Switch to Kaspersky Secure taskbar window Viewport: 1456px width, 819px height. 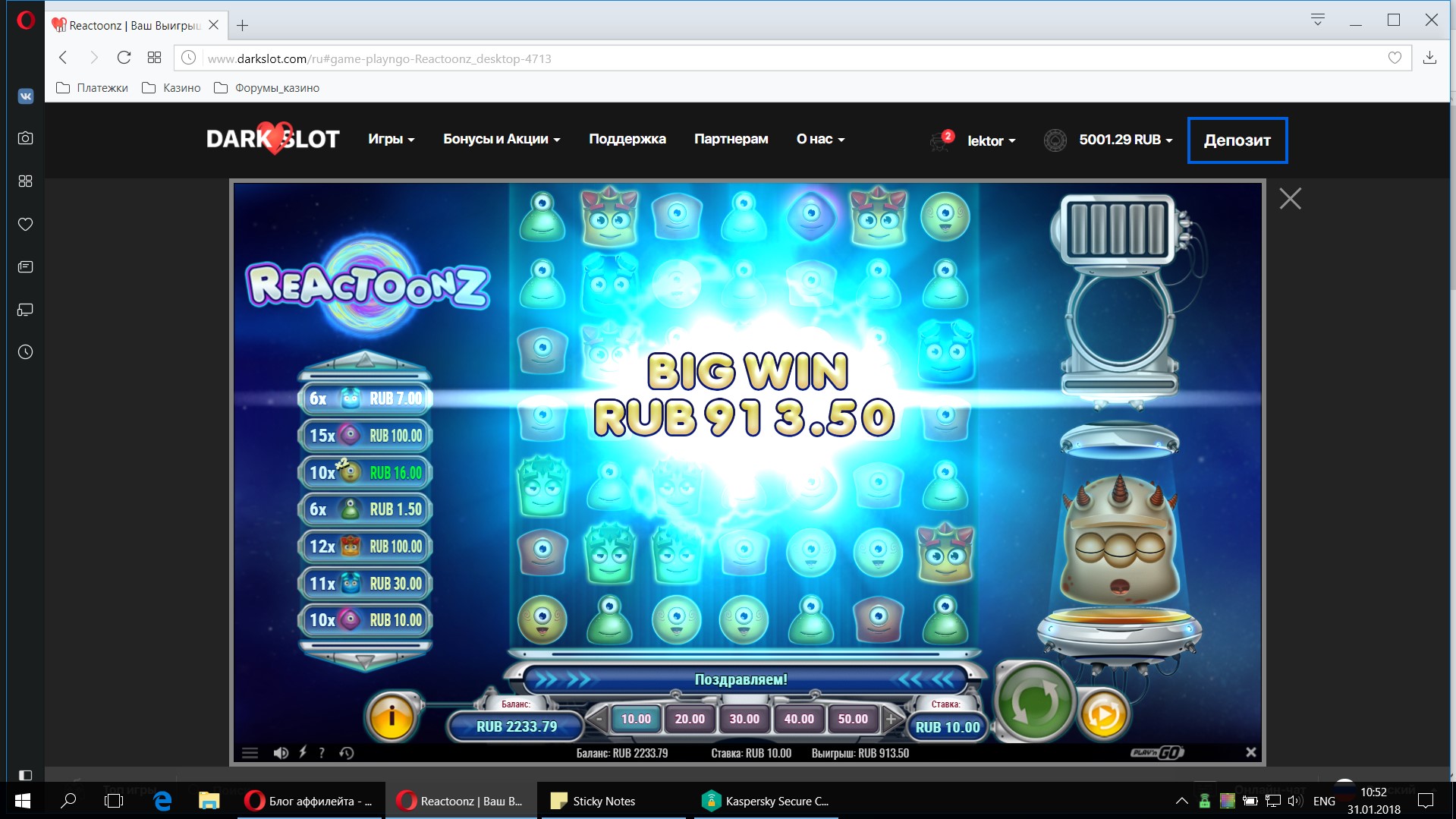(x=765, y=801)
